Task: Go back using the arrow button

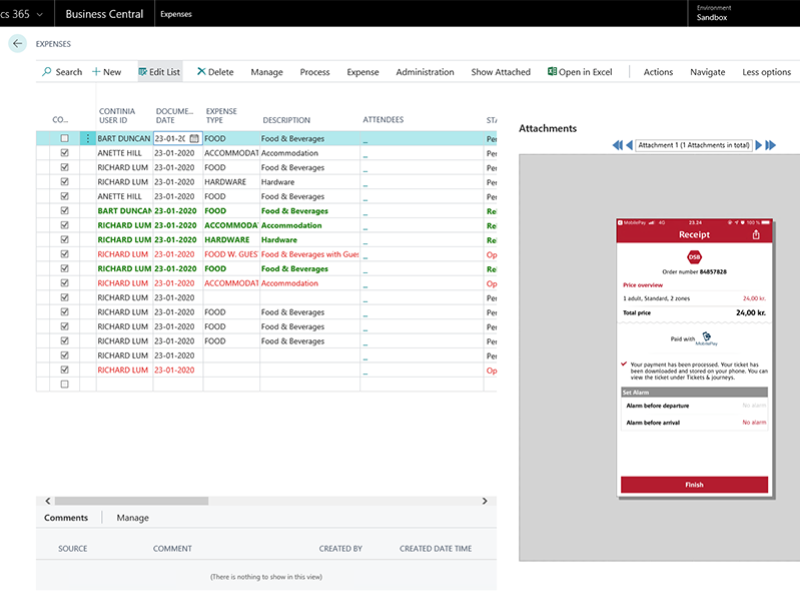Action: click(17, 43)
